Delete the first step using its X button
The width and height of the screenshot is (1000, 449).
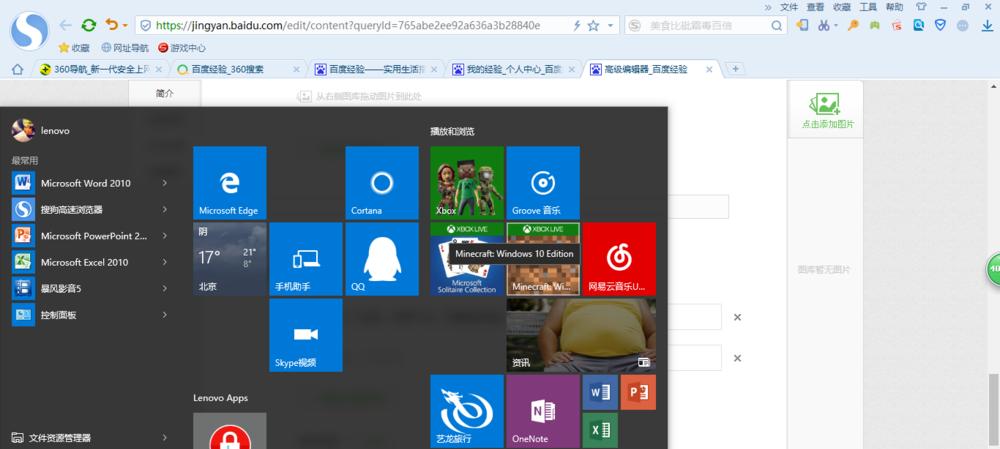tap(737, 317)
